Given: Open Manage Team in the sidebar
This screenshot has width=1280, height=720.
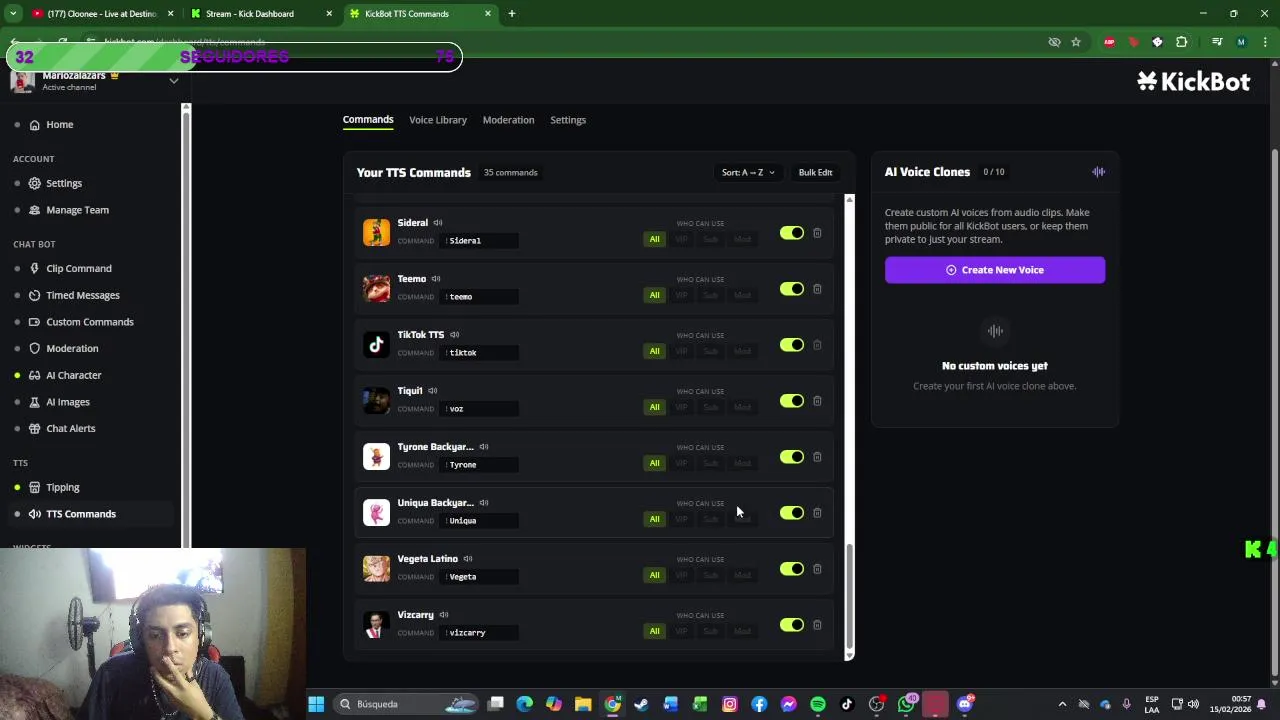Looking at the screenshot, I should 77,210.
